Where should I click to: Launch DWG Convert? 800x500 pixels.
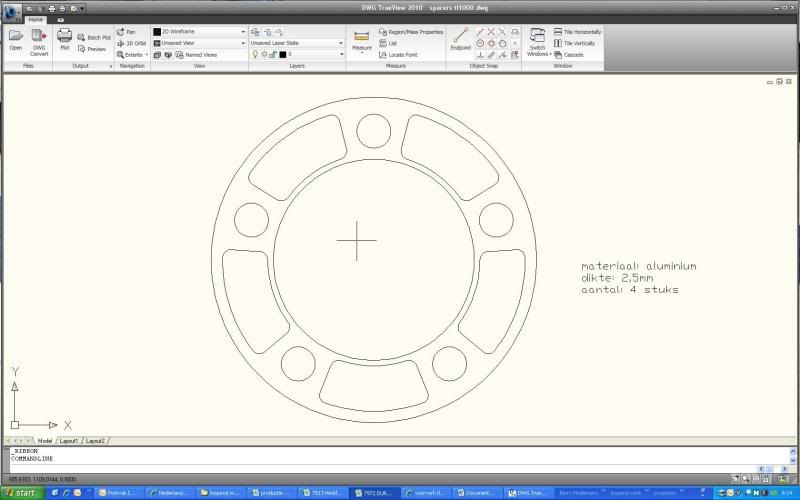coord(39,42)
